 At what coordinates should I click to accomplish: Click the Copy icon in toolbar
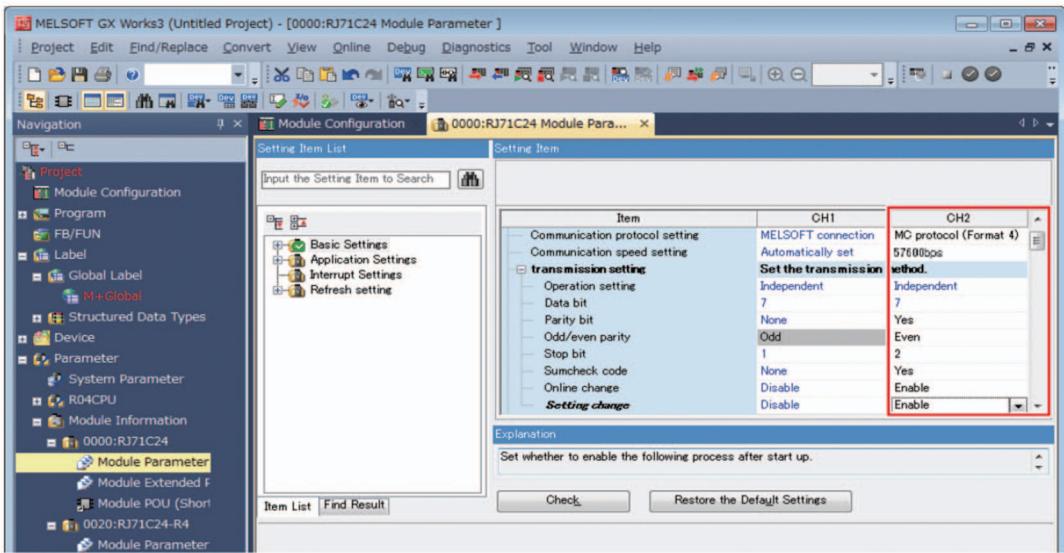pyautogui.click(x=305, y=75)
